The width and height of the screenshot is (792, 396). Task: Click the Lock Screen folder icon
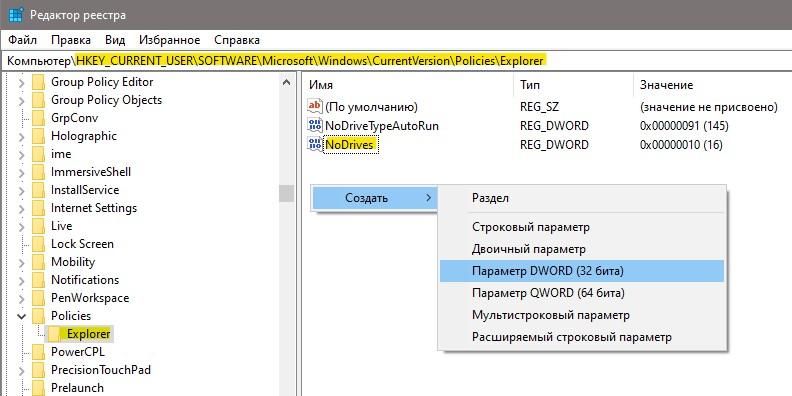point(38,244)
